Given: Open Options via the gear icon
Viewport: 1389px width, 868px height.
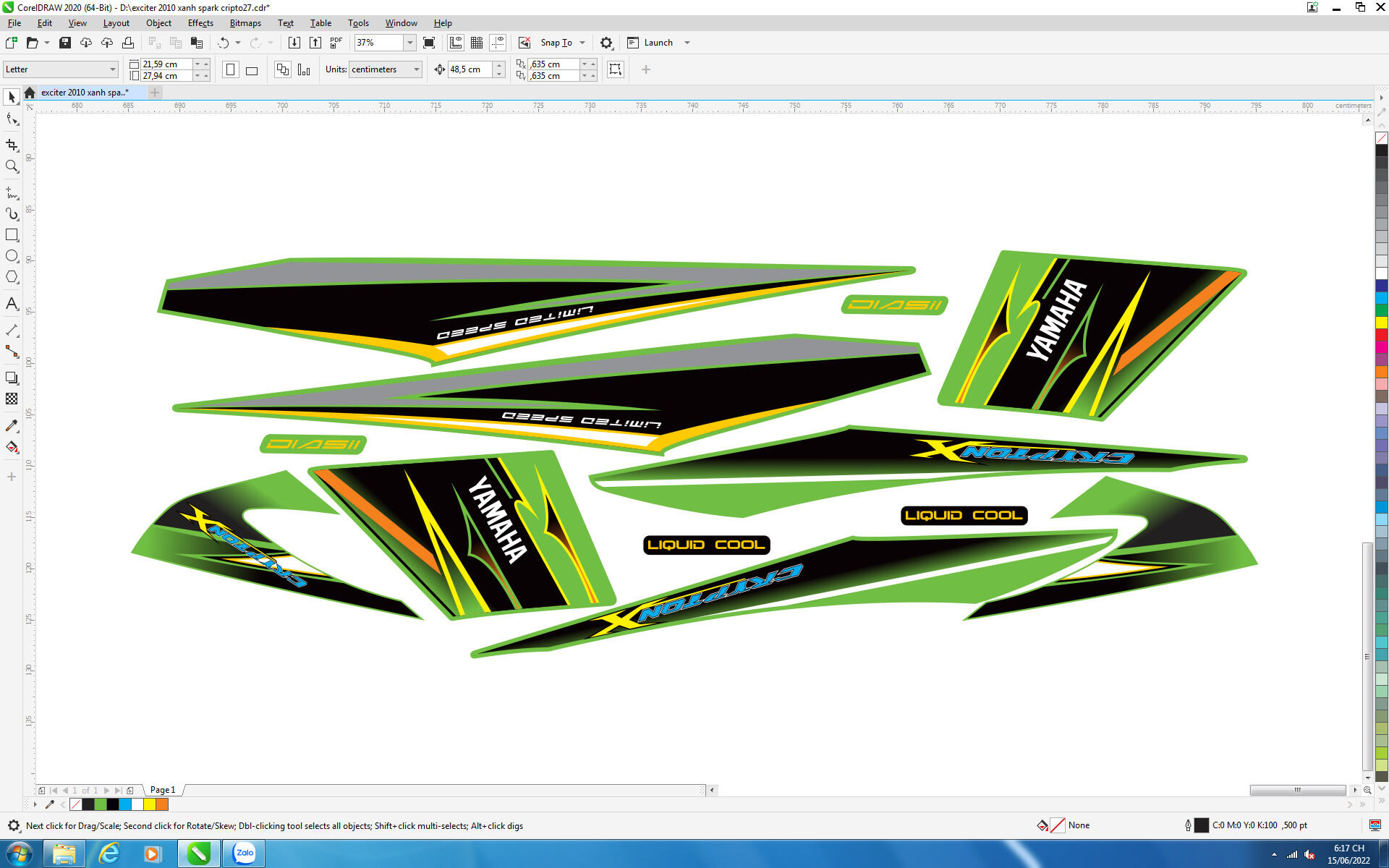Looking at the screenshot, I should pos(606,43).
